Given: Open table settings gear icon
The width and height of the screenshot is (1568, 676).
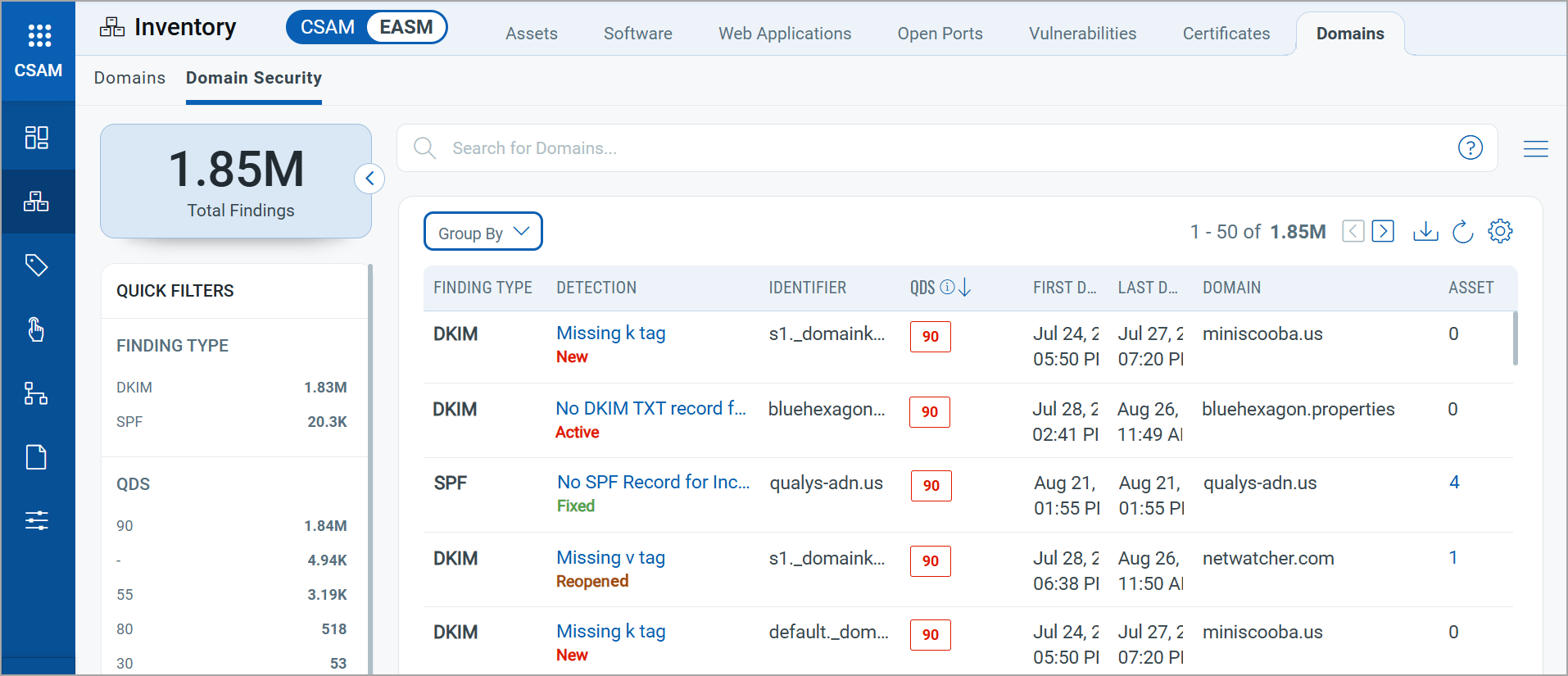Looking at the screenshot, I should pyautogui.click(x=1500, y=232).
